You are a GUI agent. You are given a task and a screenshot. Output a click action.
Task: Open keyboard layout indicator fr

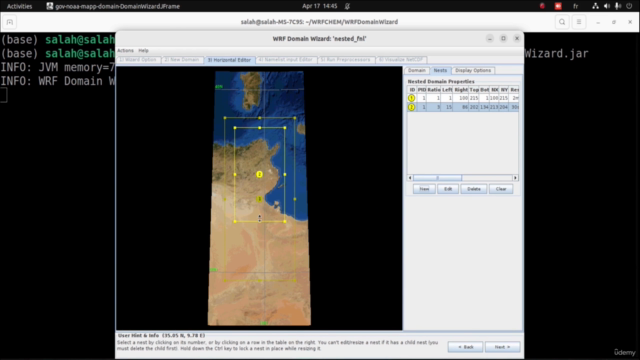coord(576,6)
